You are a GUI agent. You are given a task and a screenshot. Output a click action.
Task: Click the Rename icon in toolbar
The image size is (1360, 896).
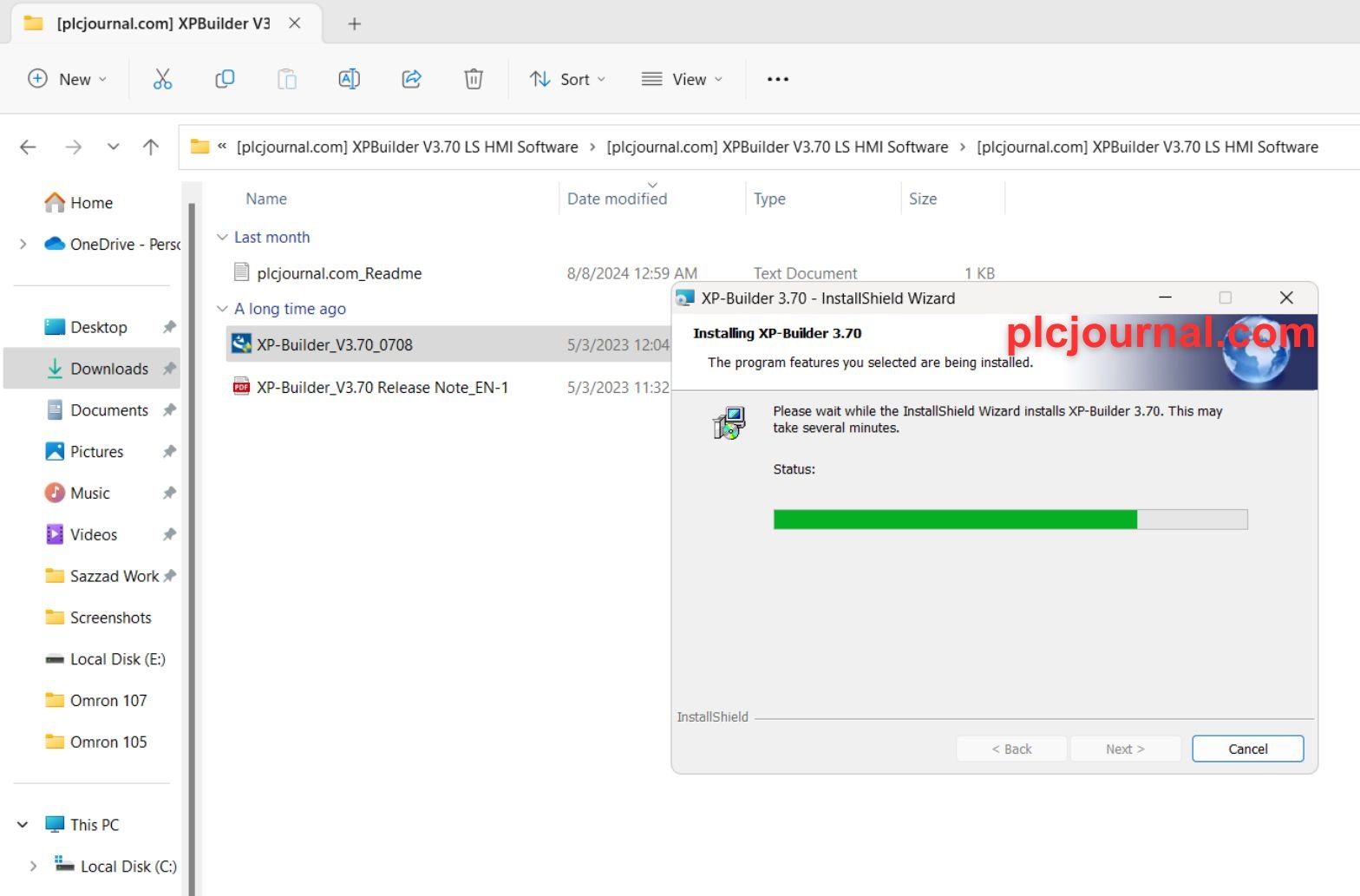[x=349, y=79]
